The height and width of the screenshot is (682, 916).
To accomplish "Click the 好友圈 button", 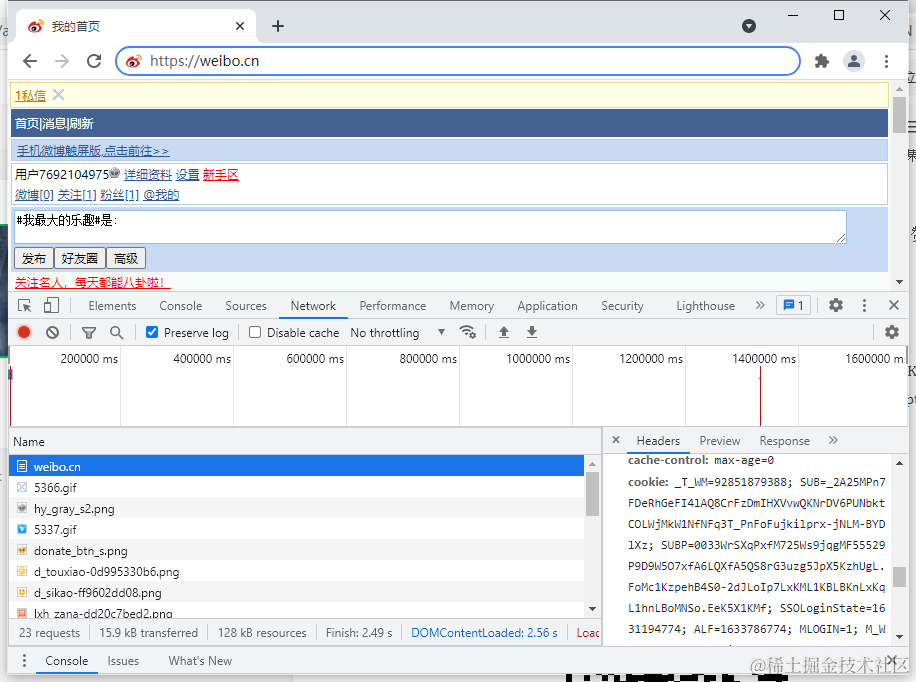I will point(80,258).
